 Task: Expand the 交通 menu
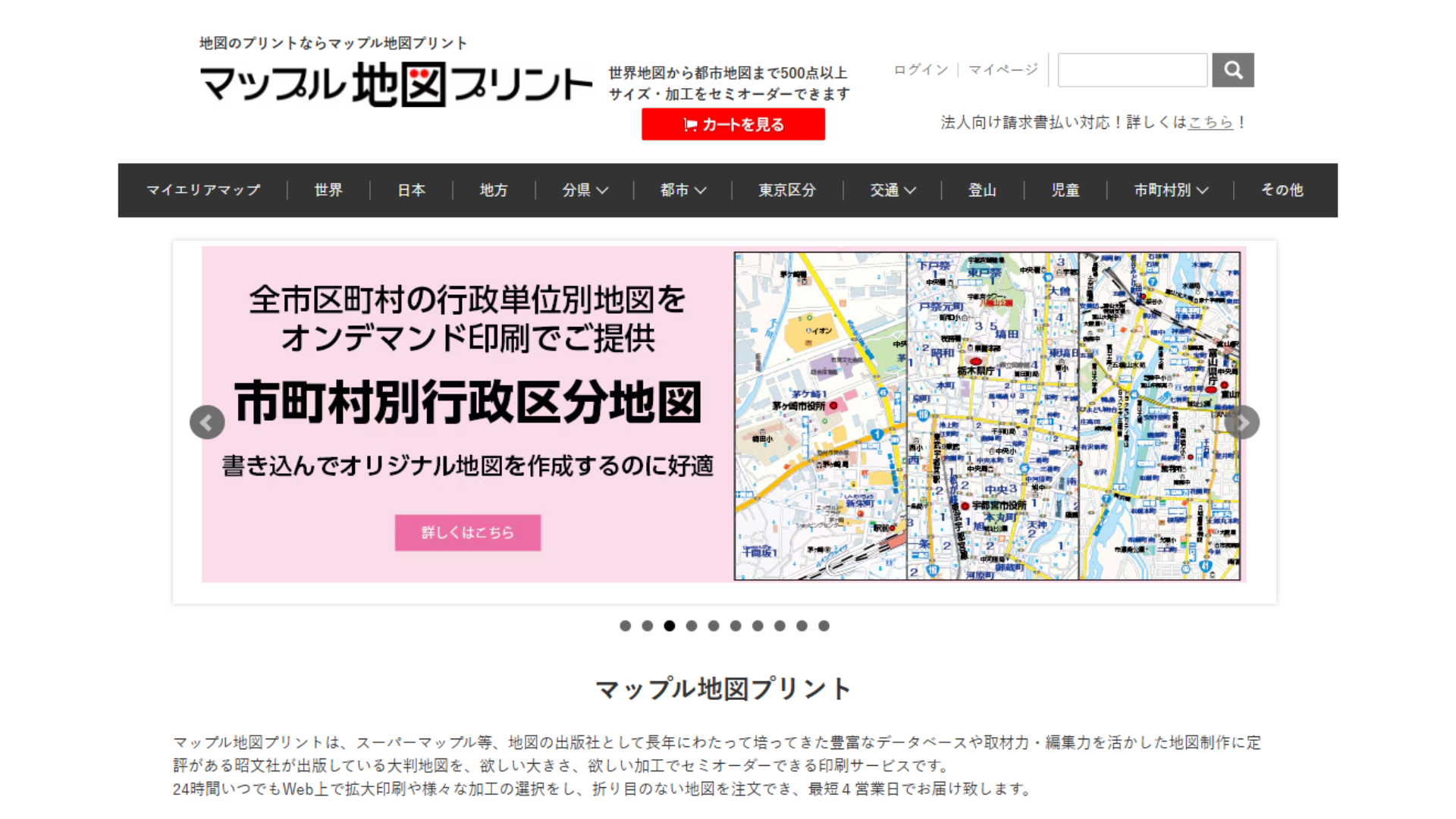tap(893, 190)
